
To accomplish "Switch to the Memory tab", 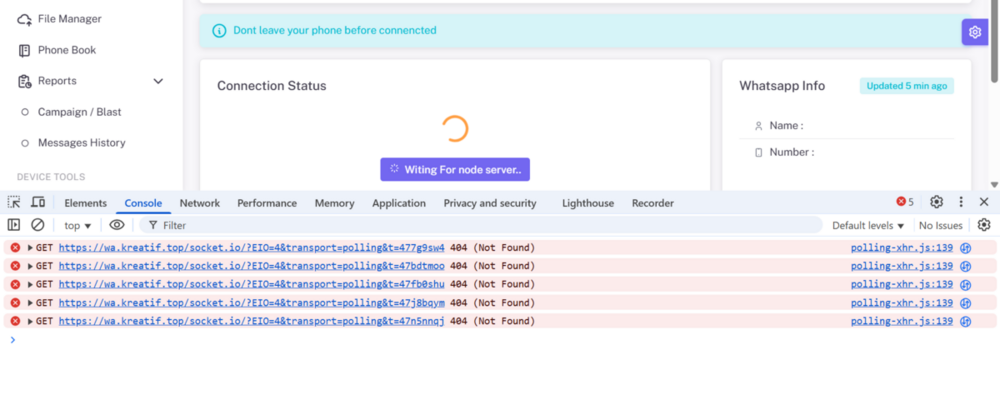I will [334, 203].
